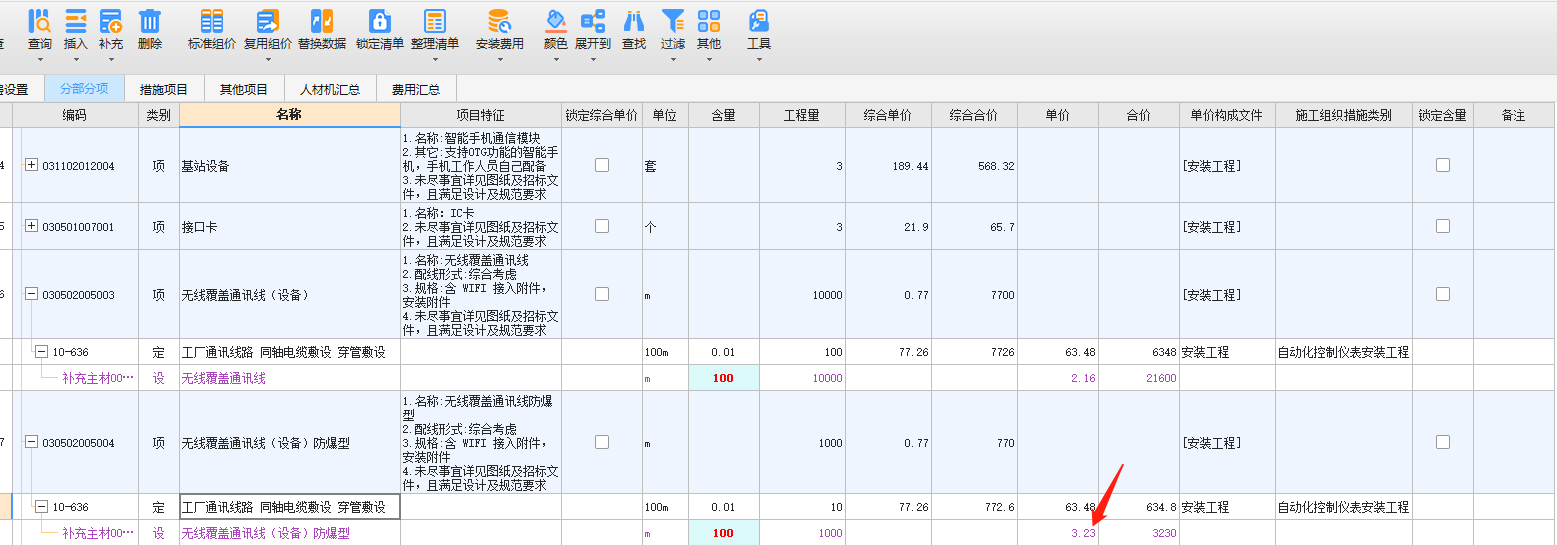Open dropdown arrow under 展开到
The width and height of the screenshot is (1557, 545).
(593, 59)
